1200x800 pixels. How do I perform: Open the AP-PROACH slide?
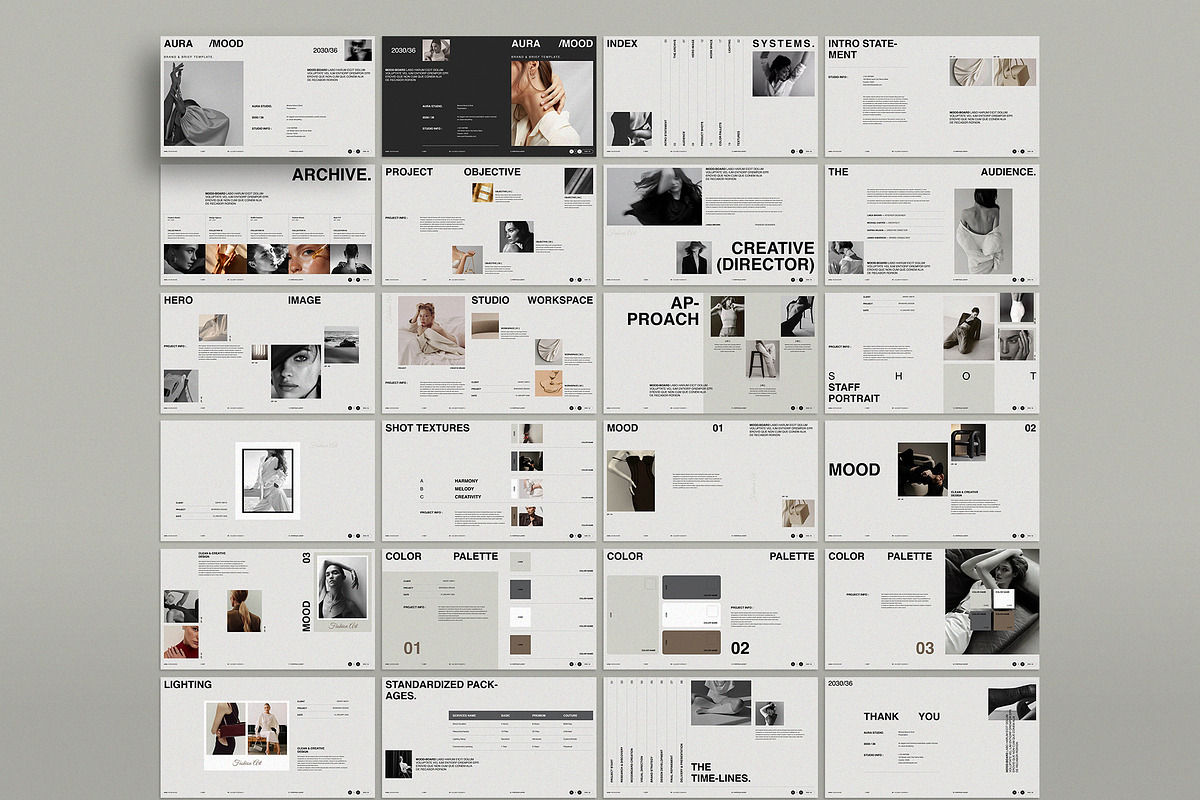point(710,352)
